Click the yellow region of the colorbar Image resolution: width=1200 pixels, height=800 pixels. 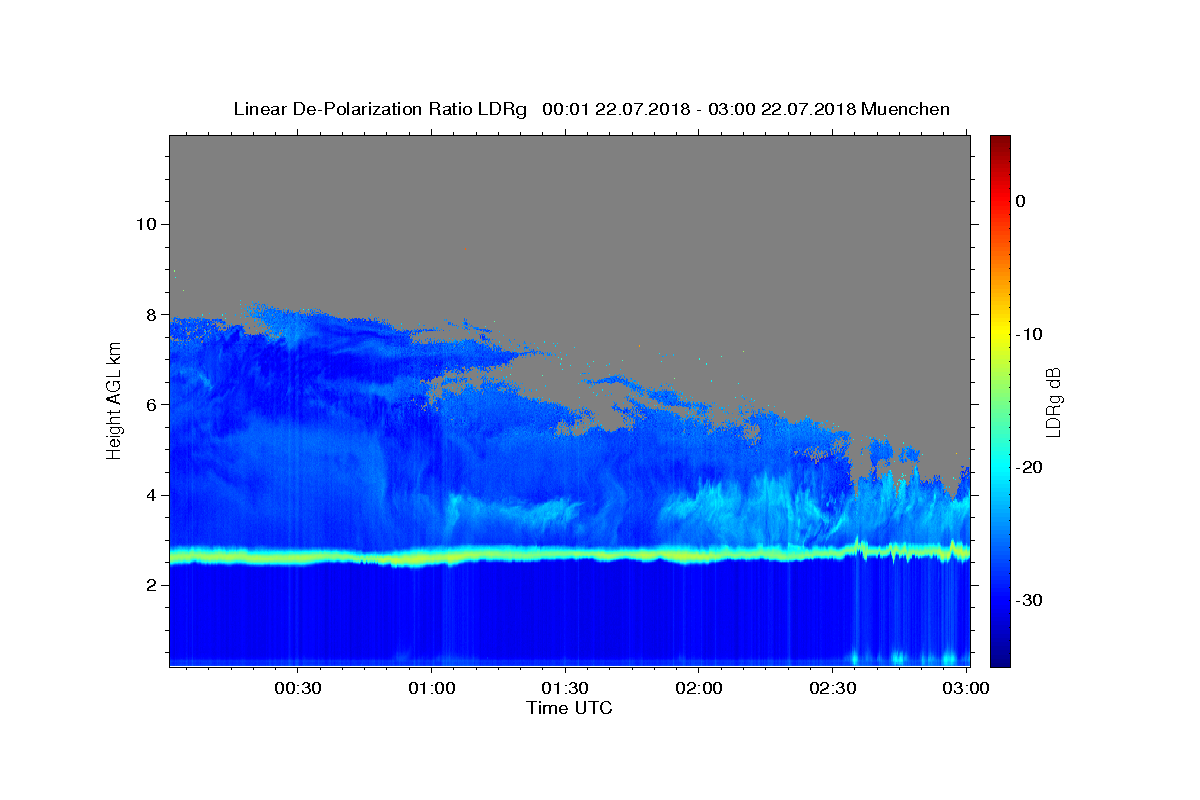[x=1000, y=332]
